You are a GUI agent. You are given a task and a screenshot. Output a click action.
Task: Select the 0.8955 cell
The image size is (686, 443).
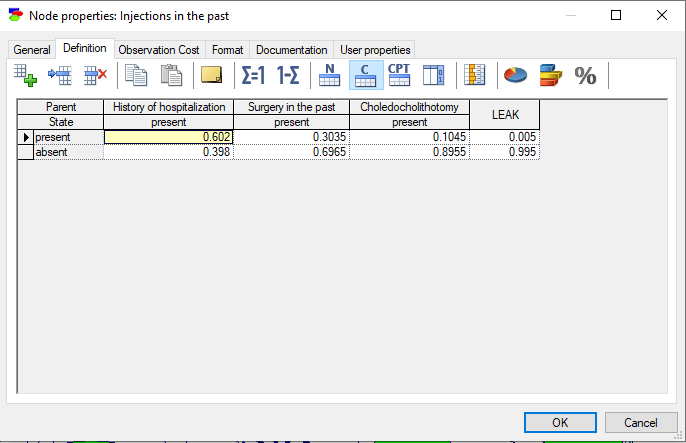410,152
